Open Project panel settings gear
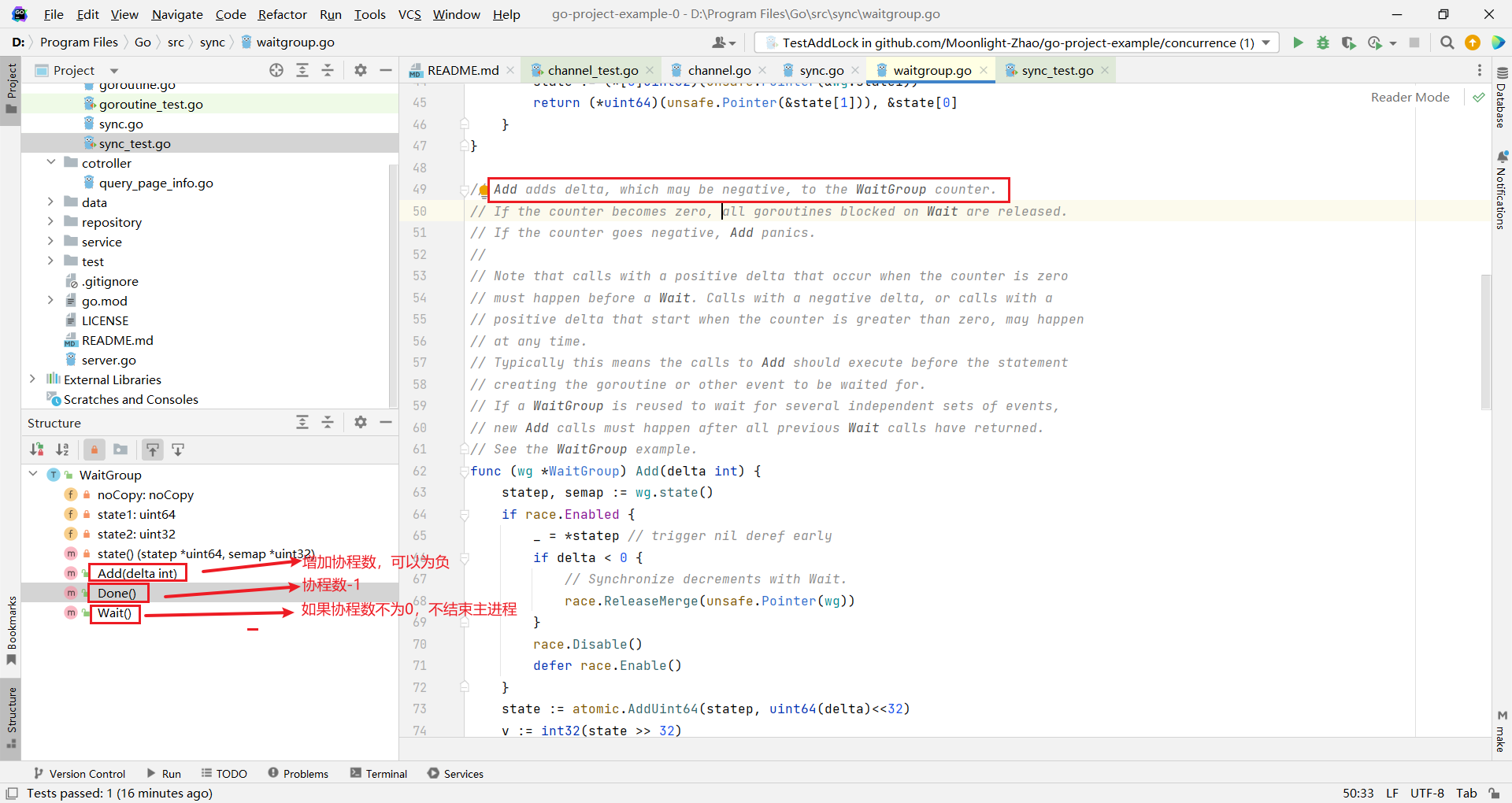This screenshot has width=1512, height=803. pos(361,70)
